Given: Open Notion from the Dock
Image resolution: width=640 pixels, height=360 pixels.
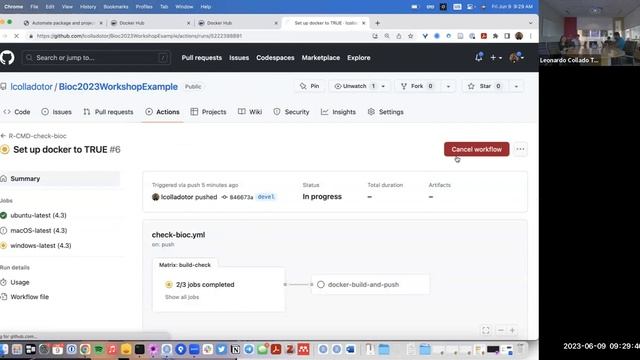Looking at the screenshot, I should 236,349.
